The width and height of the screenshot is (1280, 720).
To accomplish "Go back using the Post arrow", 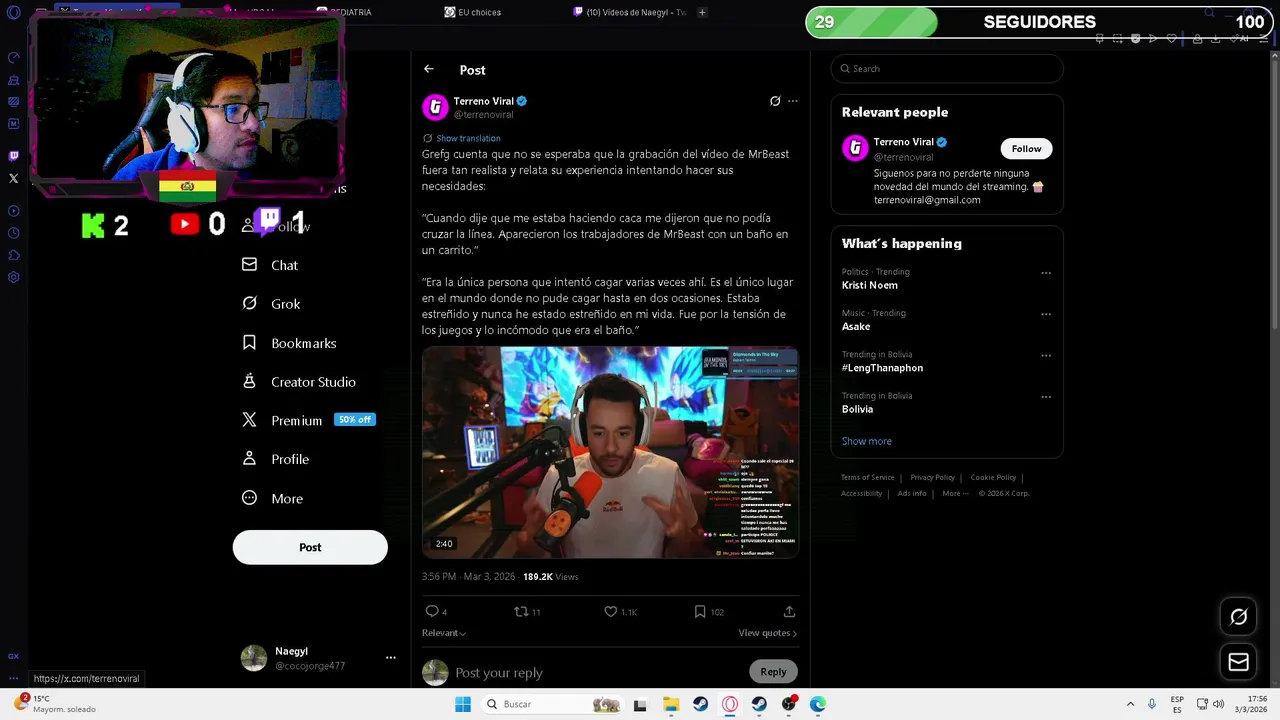I will pyautogui.click(x=429, y=69).
